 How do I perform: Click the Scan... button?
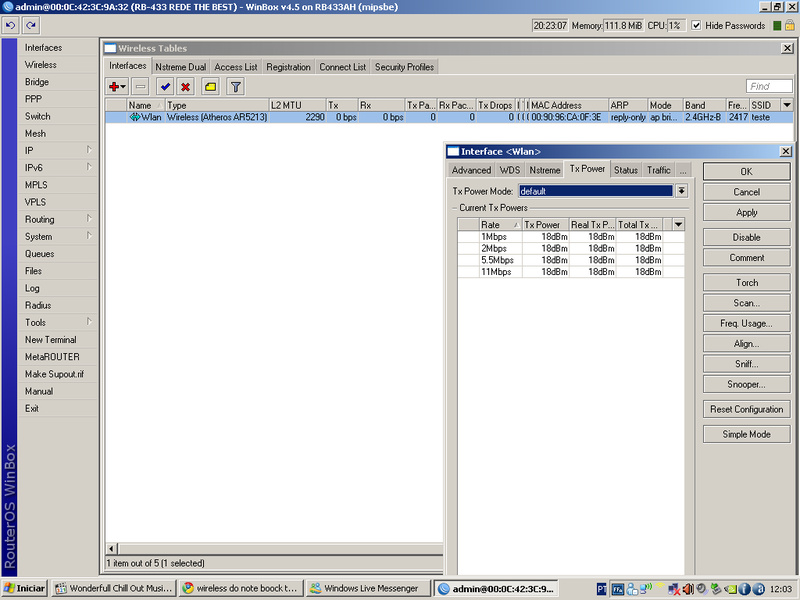(746, 303)
